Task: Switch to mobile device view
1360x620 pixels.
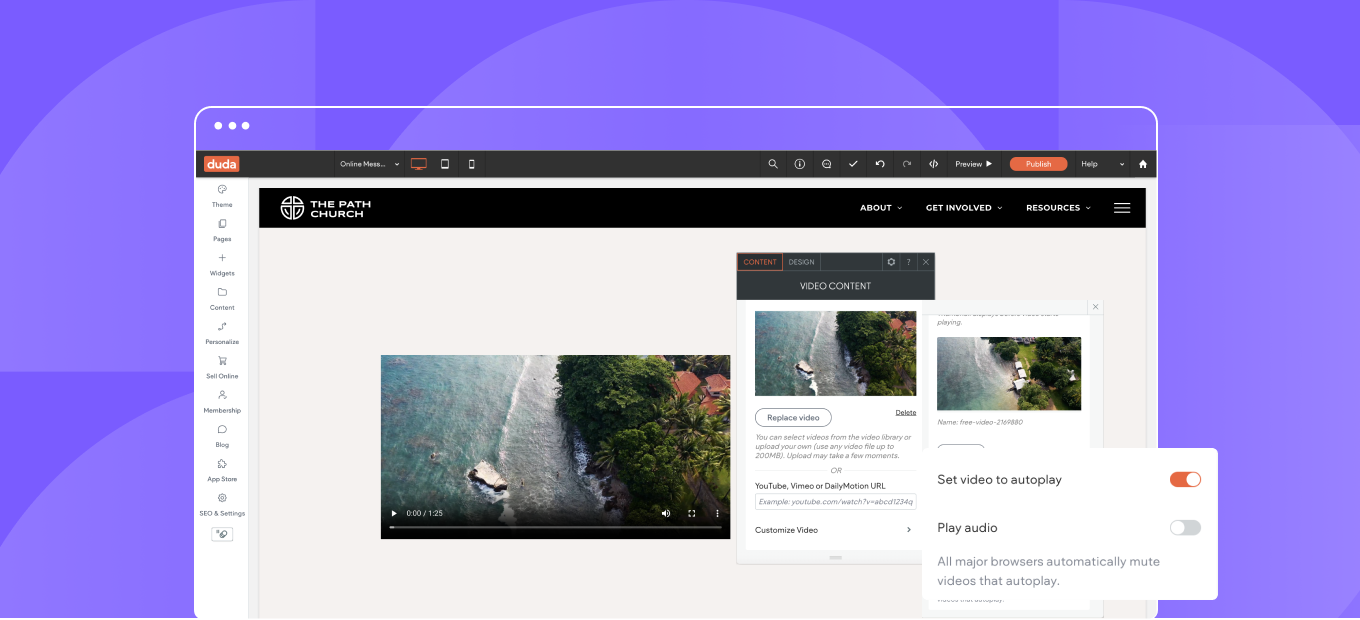Action: point(472,164)
